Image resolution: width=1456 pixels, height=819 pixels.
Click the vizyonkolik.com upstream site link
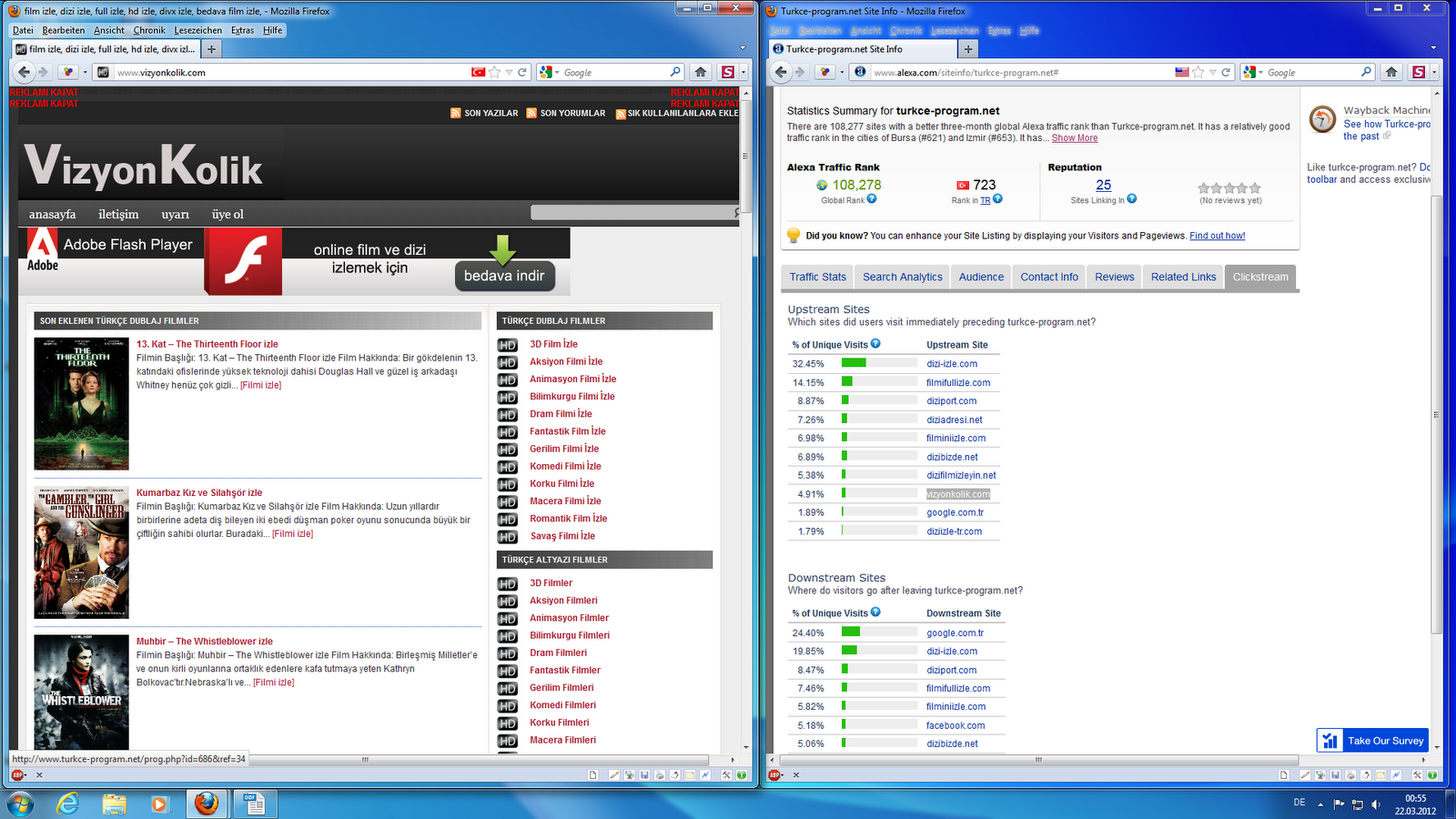pos(958,494)
